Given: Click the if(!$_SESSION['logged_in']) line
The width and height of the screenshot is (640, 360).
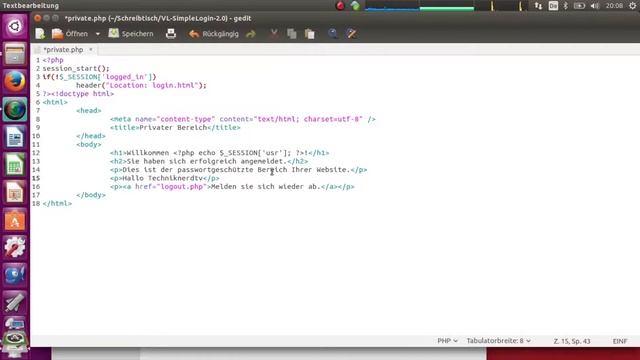Looking at the screenshot, I should (x=99, y=77).
